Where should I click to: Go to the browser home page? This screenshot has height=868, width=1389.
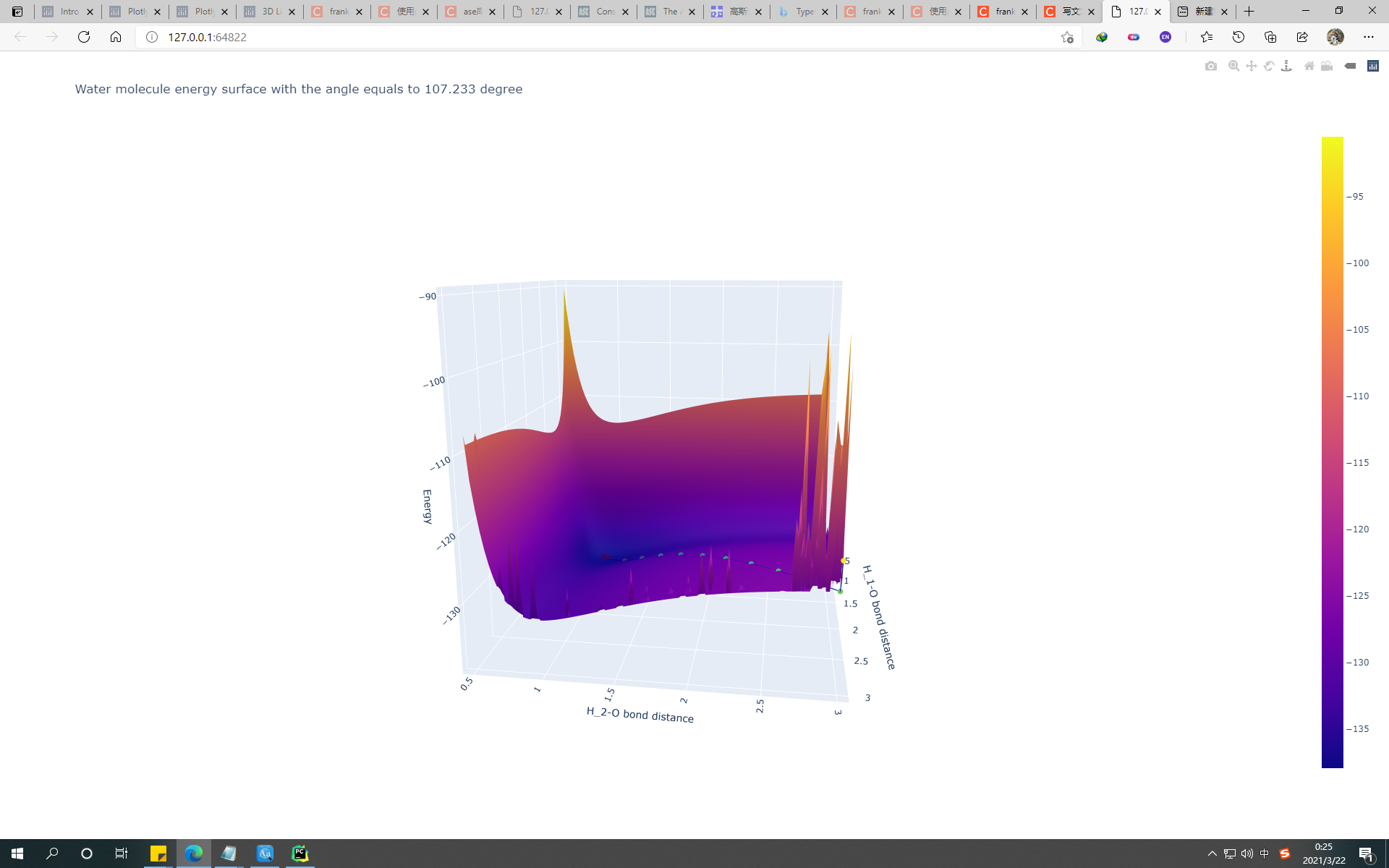pos(116,37)
